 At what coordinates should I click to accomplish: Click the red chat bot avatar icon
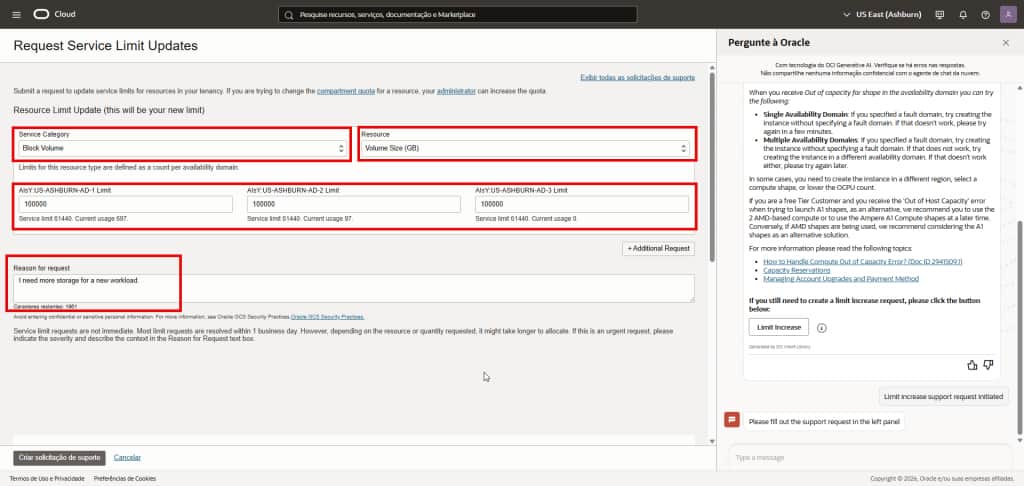(732, 420)
